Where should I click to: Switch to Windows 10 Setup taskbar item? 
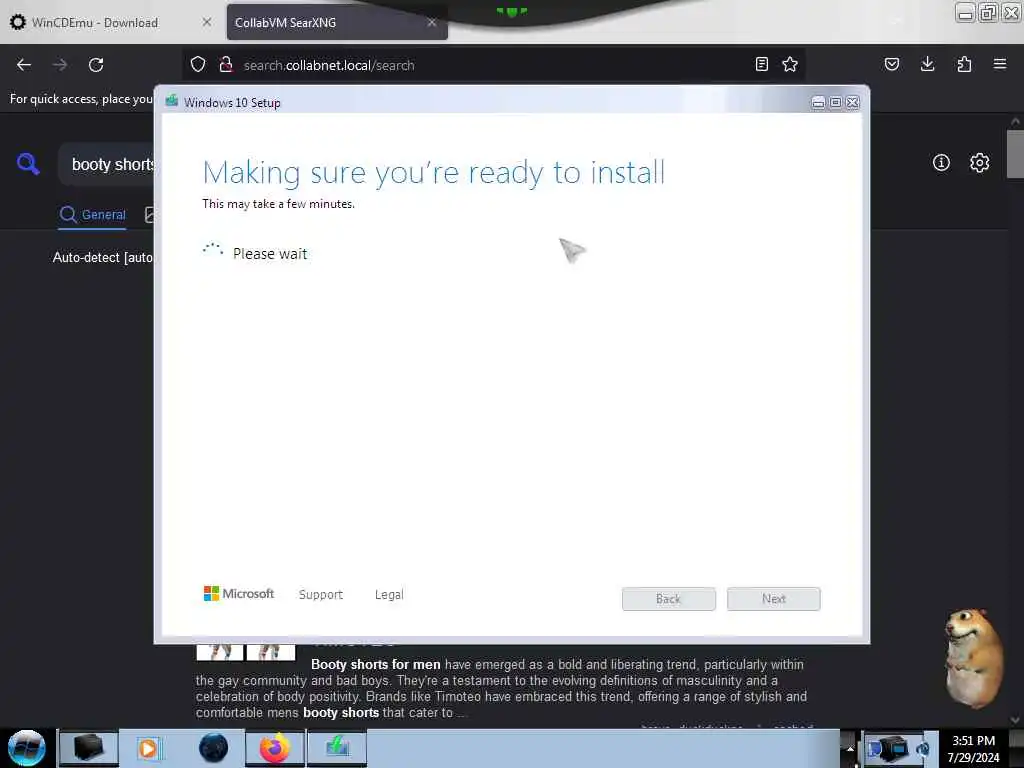[x=337, y=748]
